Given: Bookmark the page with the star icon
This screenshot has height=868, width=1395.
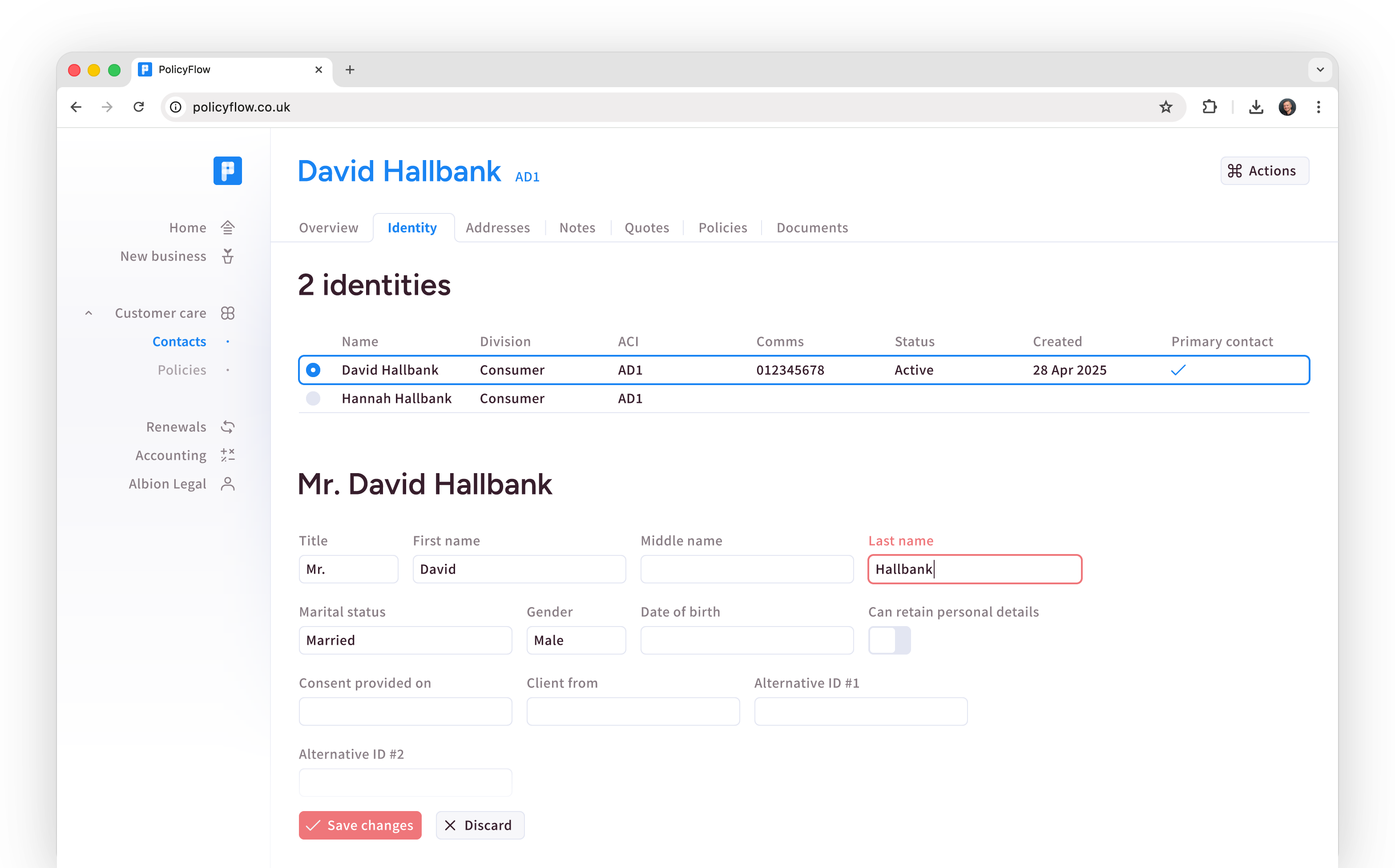Looking at the screenshot, I should [1166, 107].
